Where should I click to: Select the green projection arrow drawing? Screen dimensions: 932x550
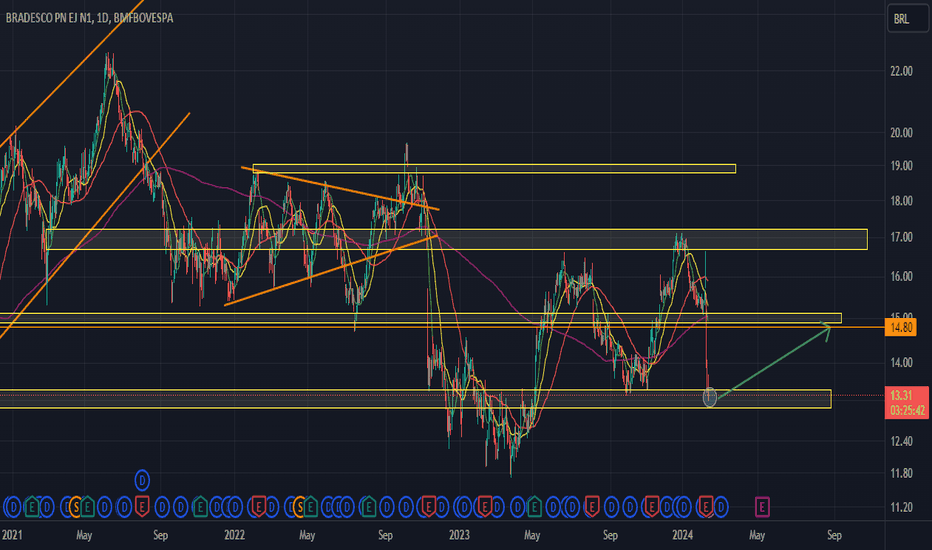773,362
